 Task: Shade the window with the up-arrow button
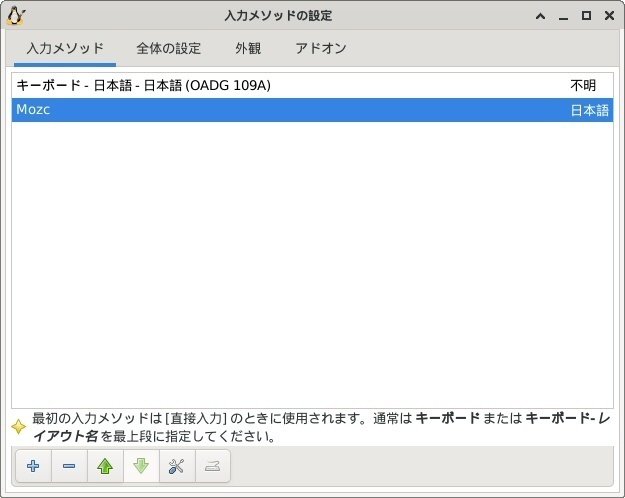pyautogui.click(x=540, y=16)
